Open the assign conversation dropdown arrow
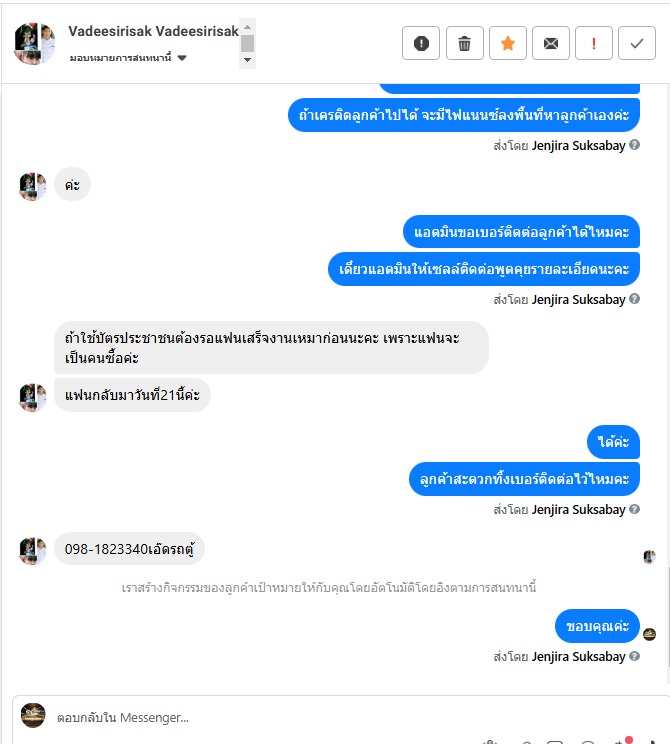Screen dimensions: 670x744 point(182,58)
